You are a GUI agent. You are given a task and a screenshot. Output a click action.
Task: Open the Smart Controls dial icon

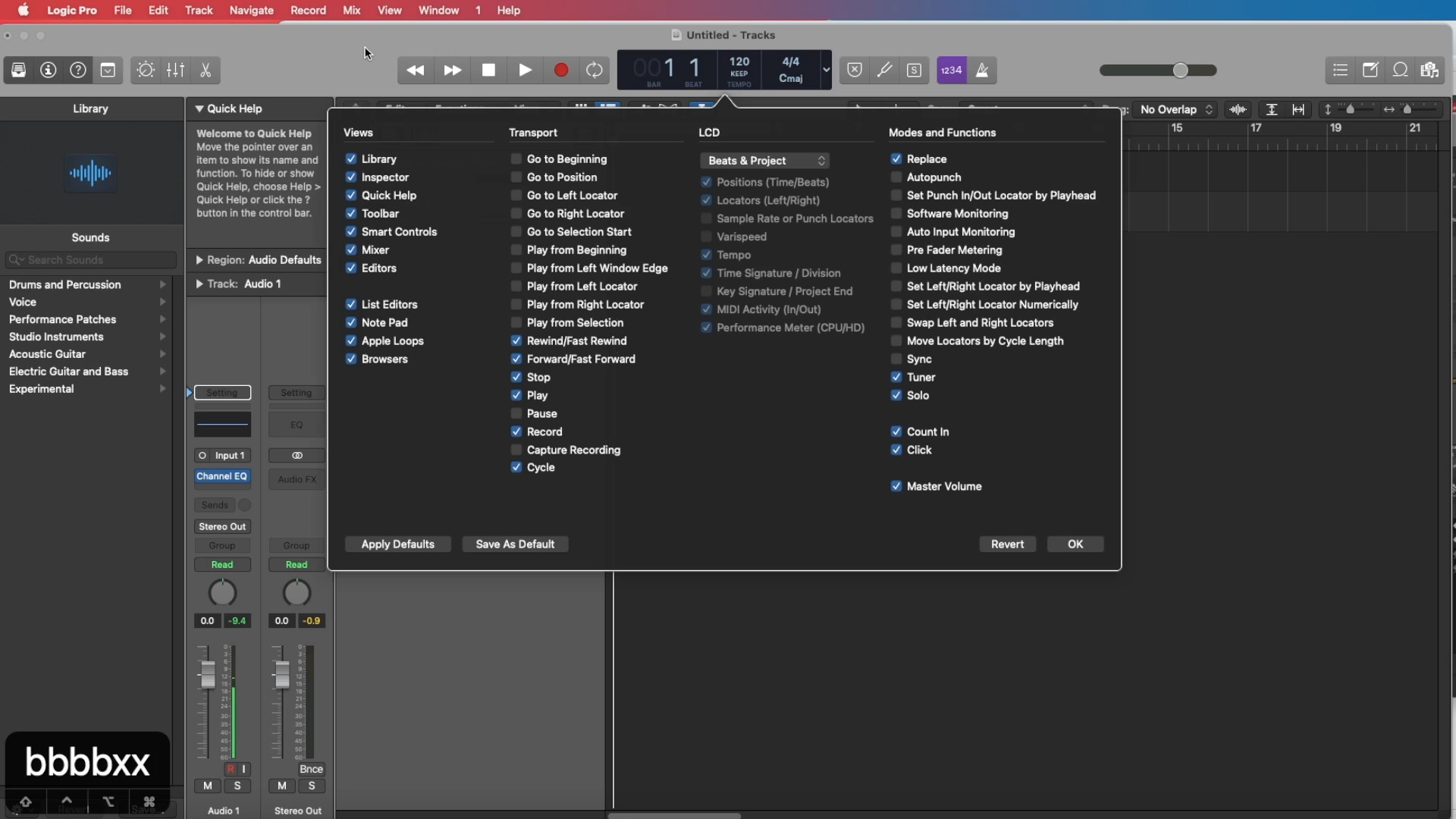coord(146,71)
